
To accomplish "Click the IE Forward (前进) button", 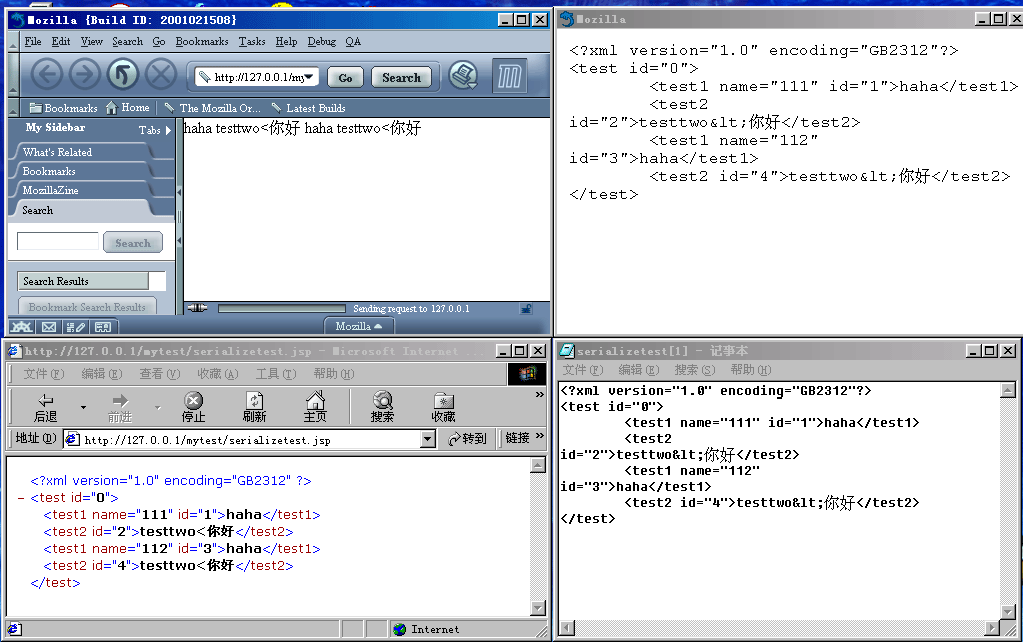I will click(x=119, y=408).
